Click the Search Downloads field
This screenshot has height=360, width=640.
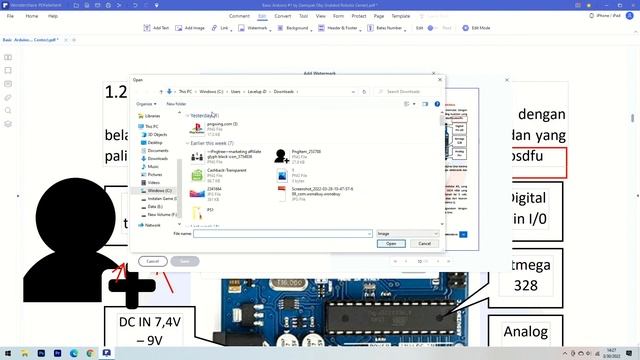pyautogui.click(x=406, y=92)
